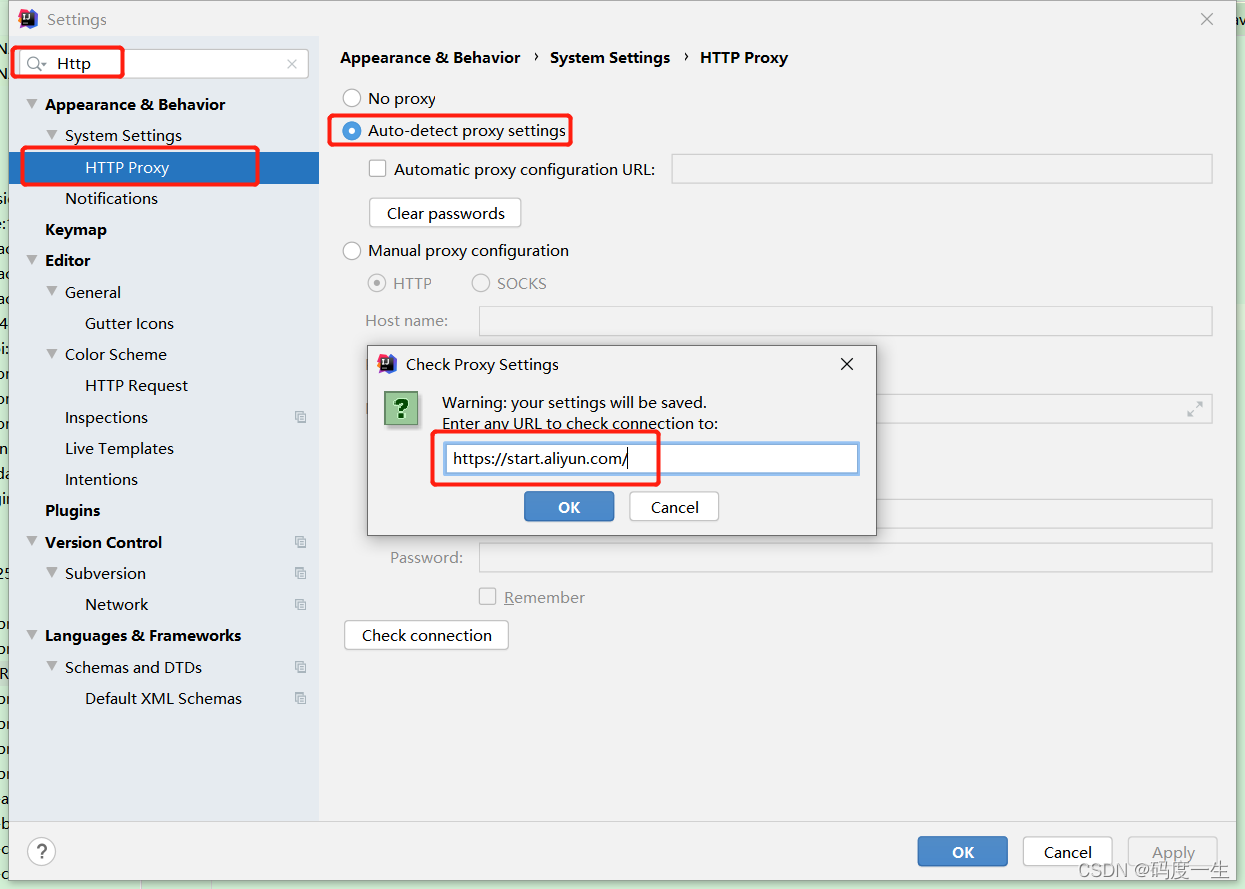Click the Password input field
Viewport: 1245px width, 889px height.
pos(845,557)
